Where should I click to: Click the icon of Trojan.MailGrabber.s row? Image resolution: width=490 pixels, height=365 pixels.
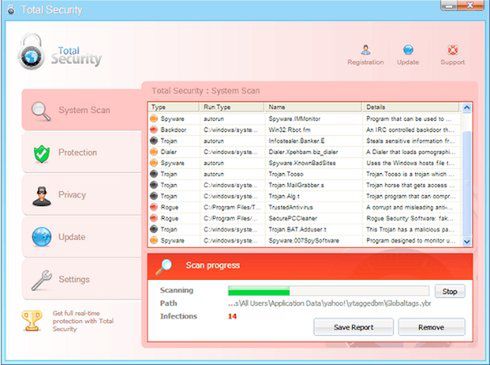point(154,185)
